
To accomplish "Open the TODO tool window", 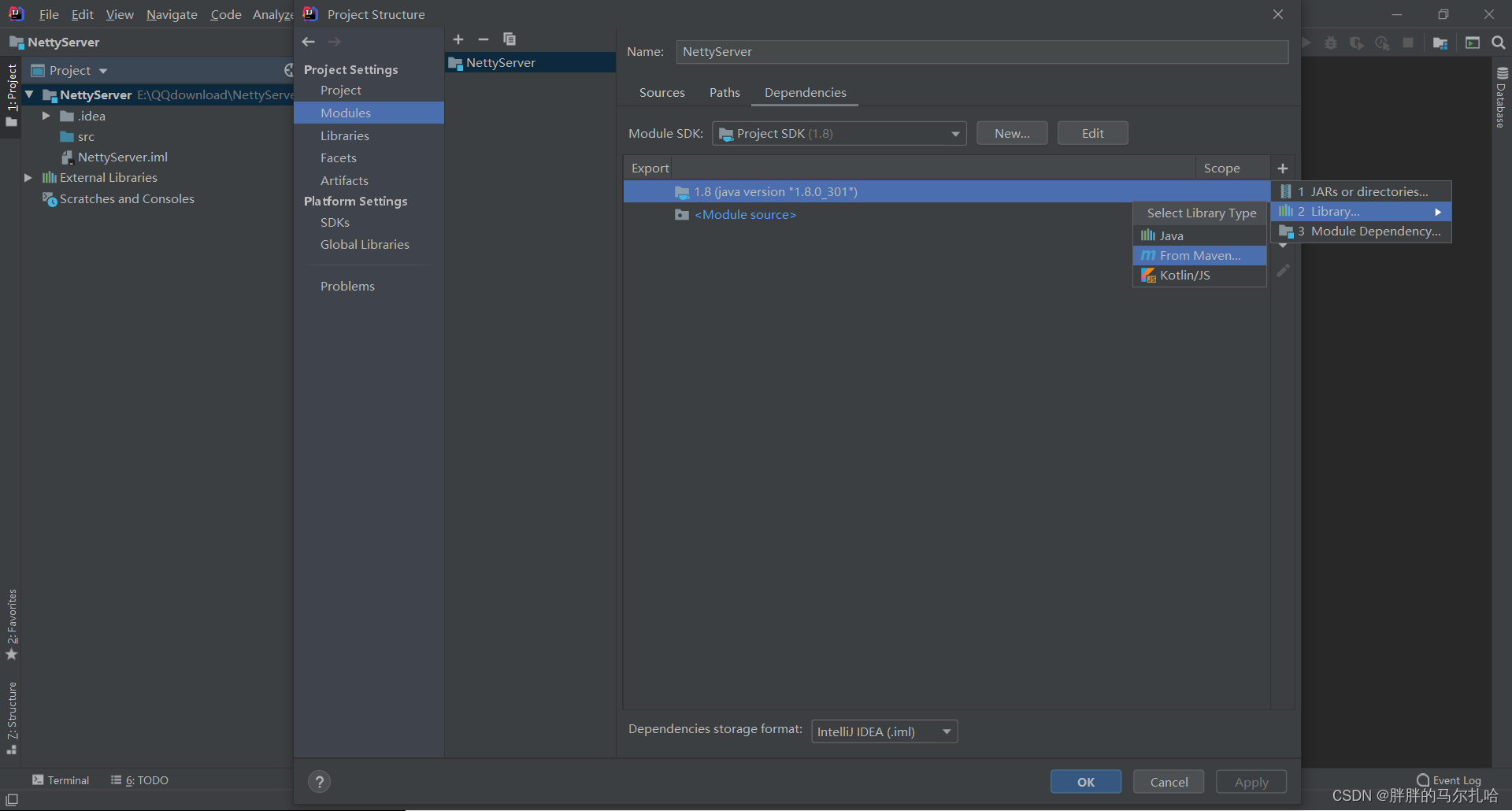I will click(x=139, y=780).
